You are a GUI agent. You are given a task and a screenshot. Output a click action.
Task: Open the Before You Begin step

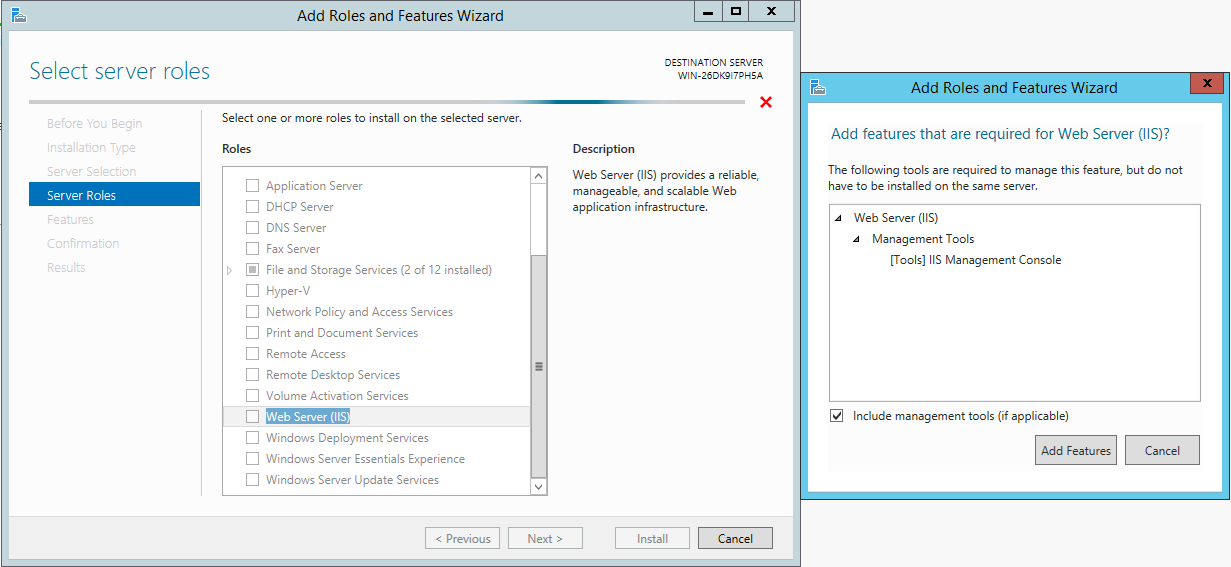[x=95, y=124]
